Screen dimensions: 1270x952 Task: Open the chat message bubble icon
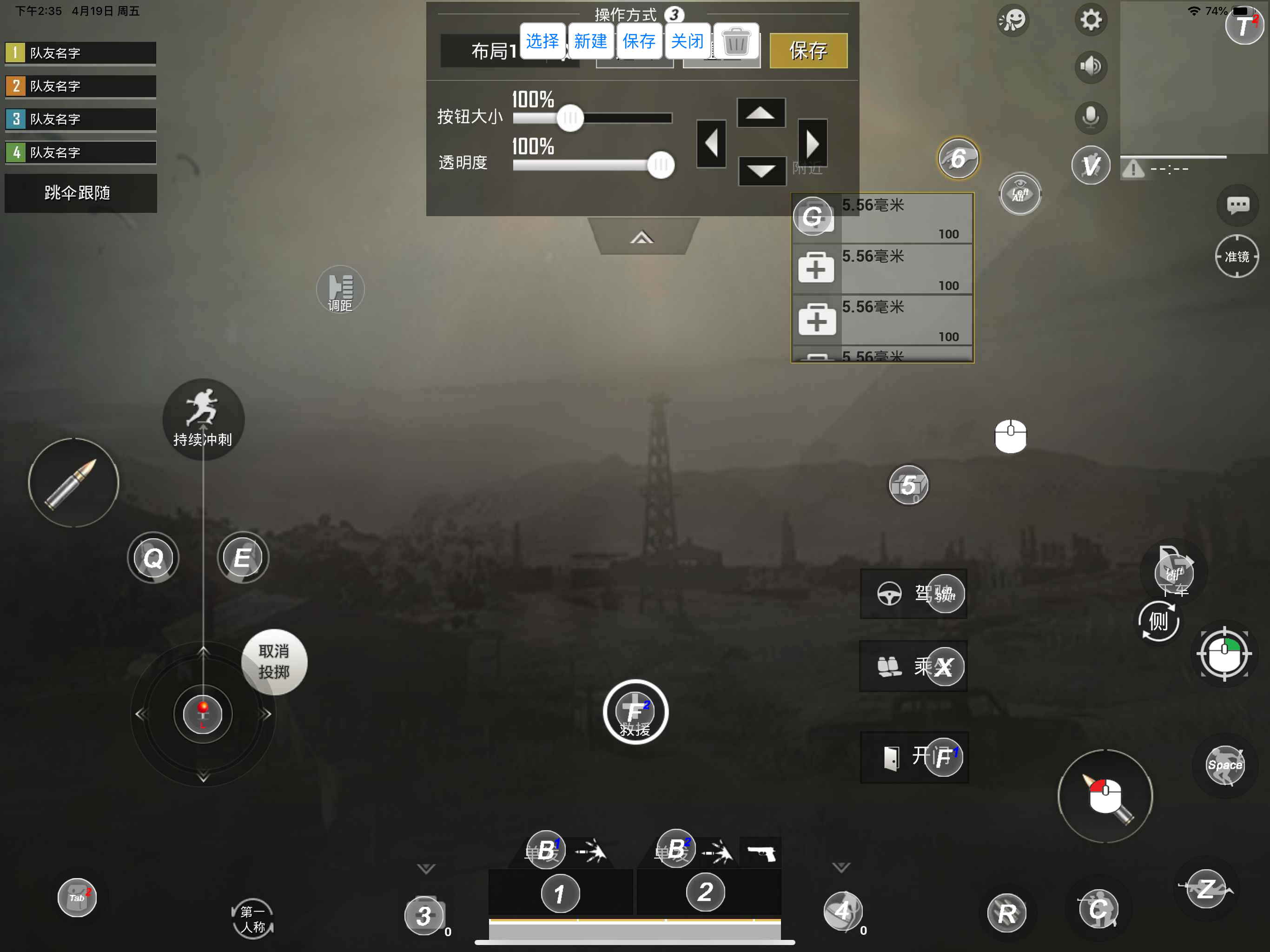click(x=1237, y=205)
